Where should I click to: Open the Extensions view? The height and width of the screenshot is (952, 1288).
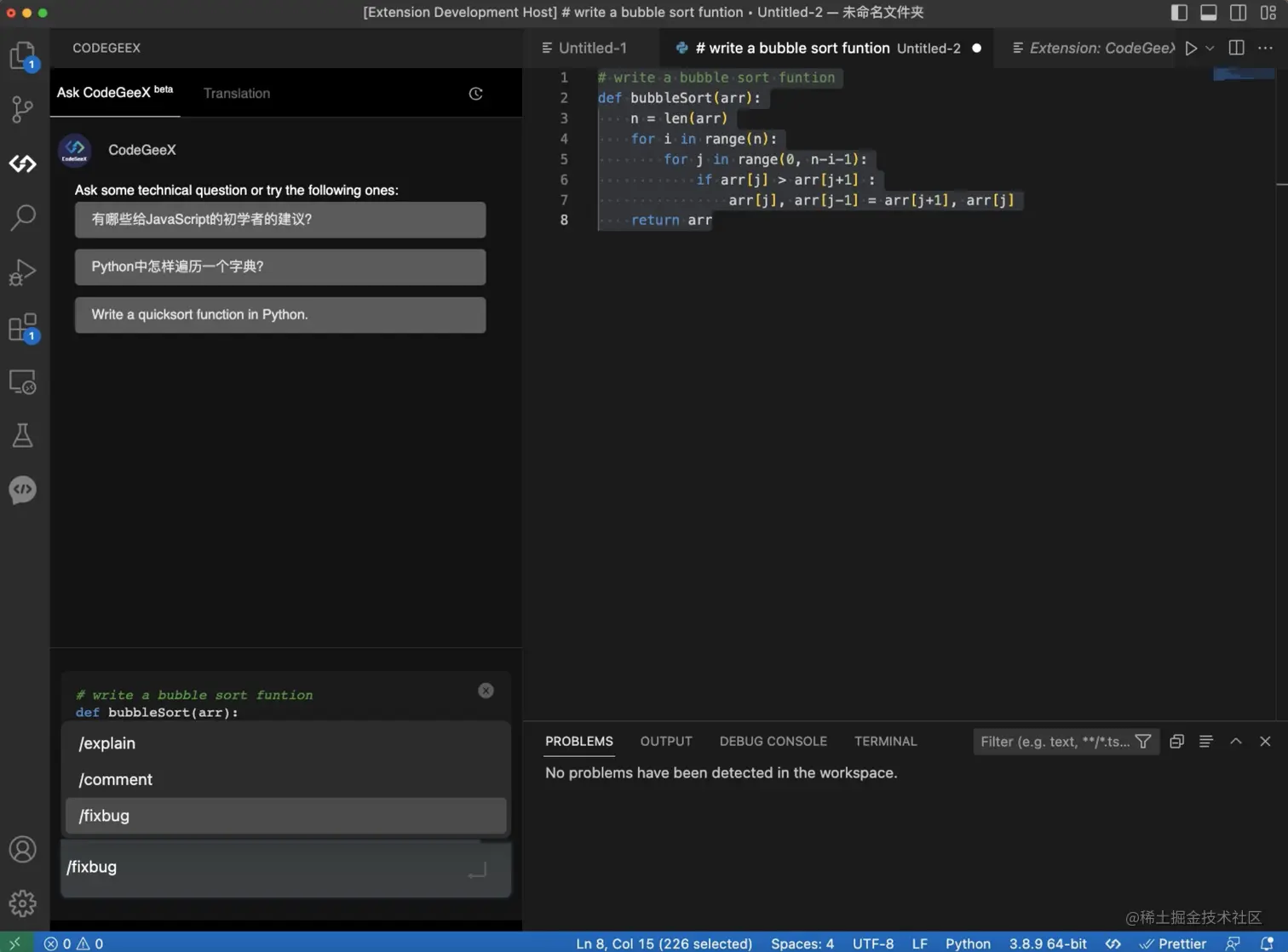point(23,327)
